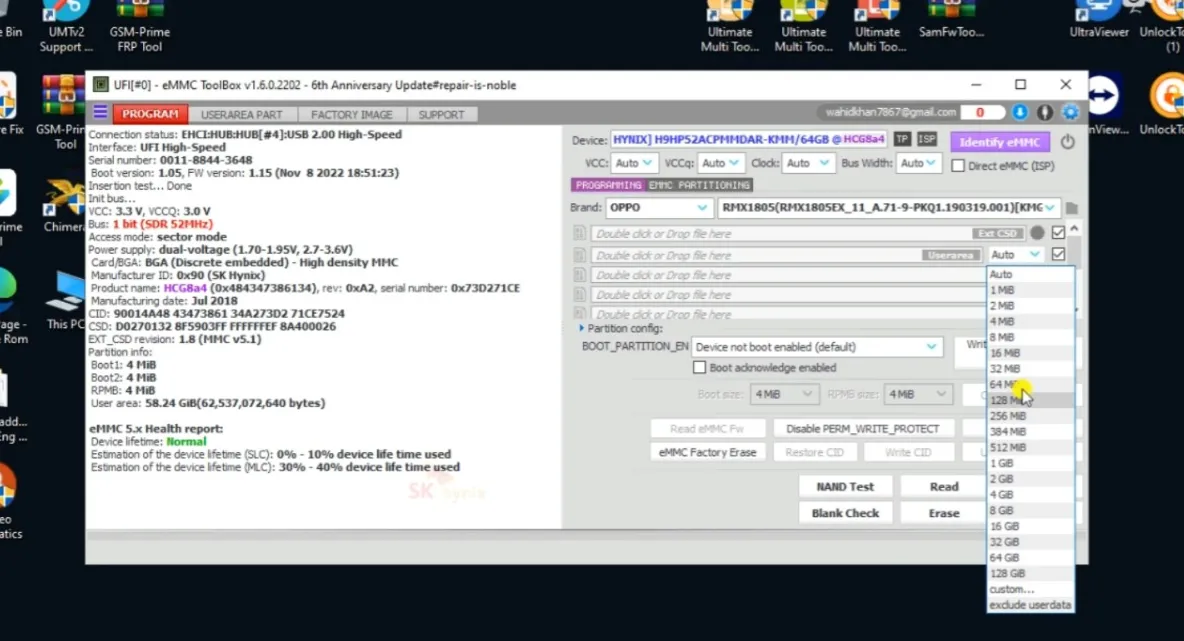Screen dimensions: 1184x641
Task: Click the eMMC ToolBox title bar app icon
Action: pos(100,85)
